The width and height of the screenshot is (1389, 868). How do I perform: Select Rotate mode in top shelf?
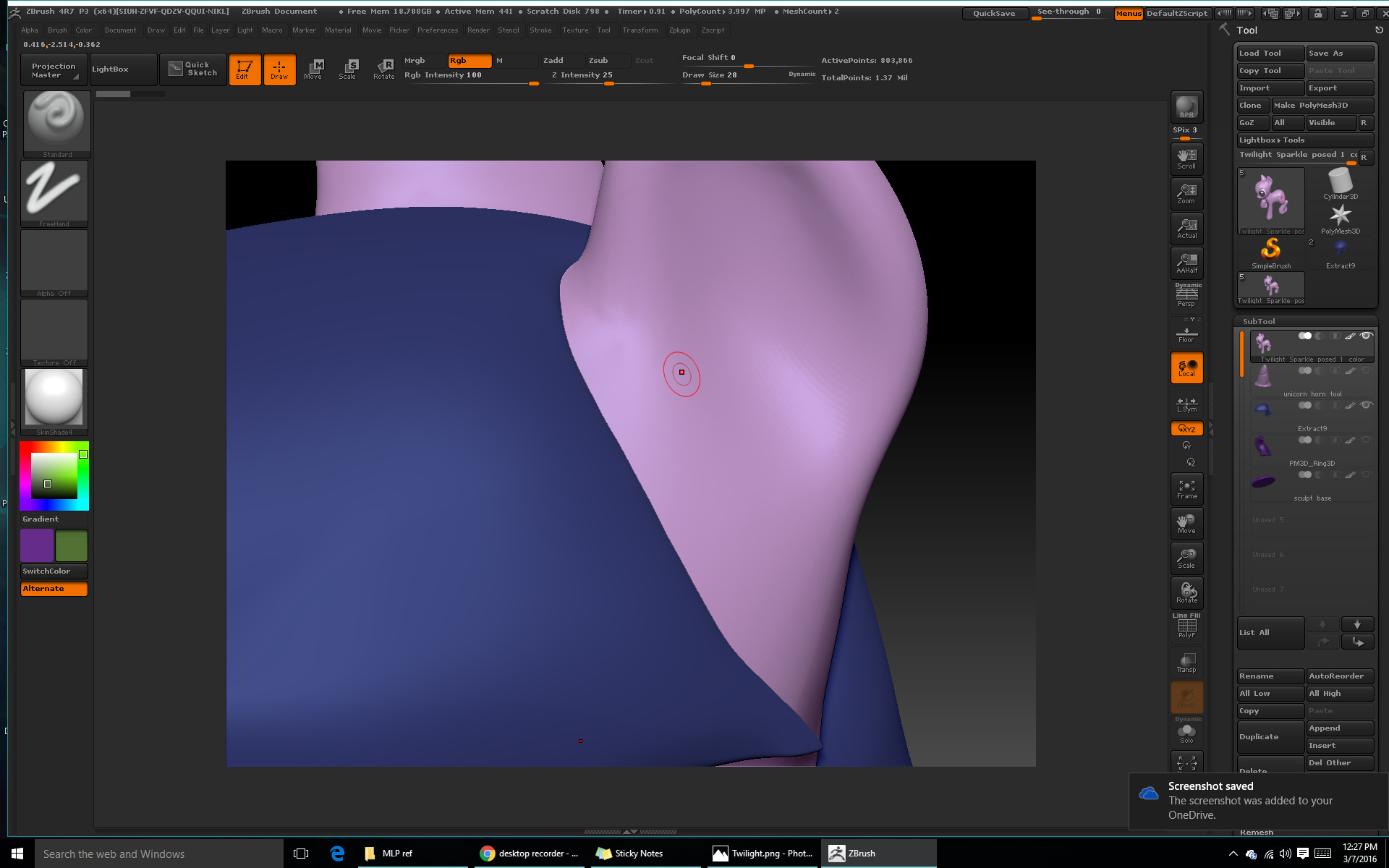tap(384, 69)
